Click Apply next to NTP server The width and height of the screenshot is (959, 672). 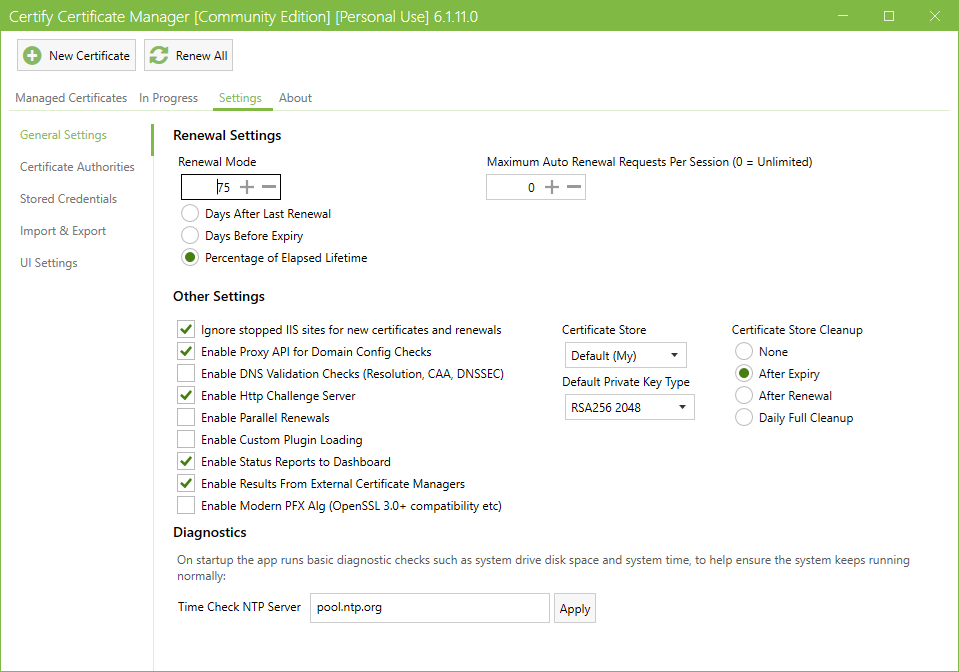(575, 608)
